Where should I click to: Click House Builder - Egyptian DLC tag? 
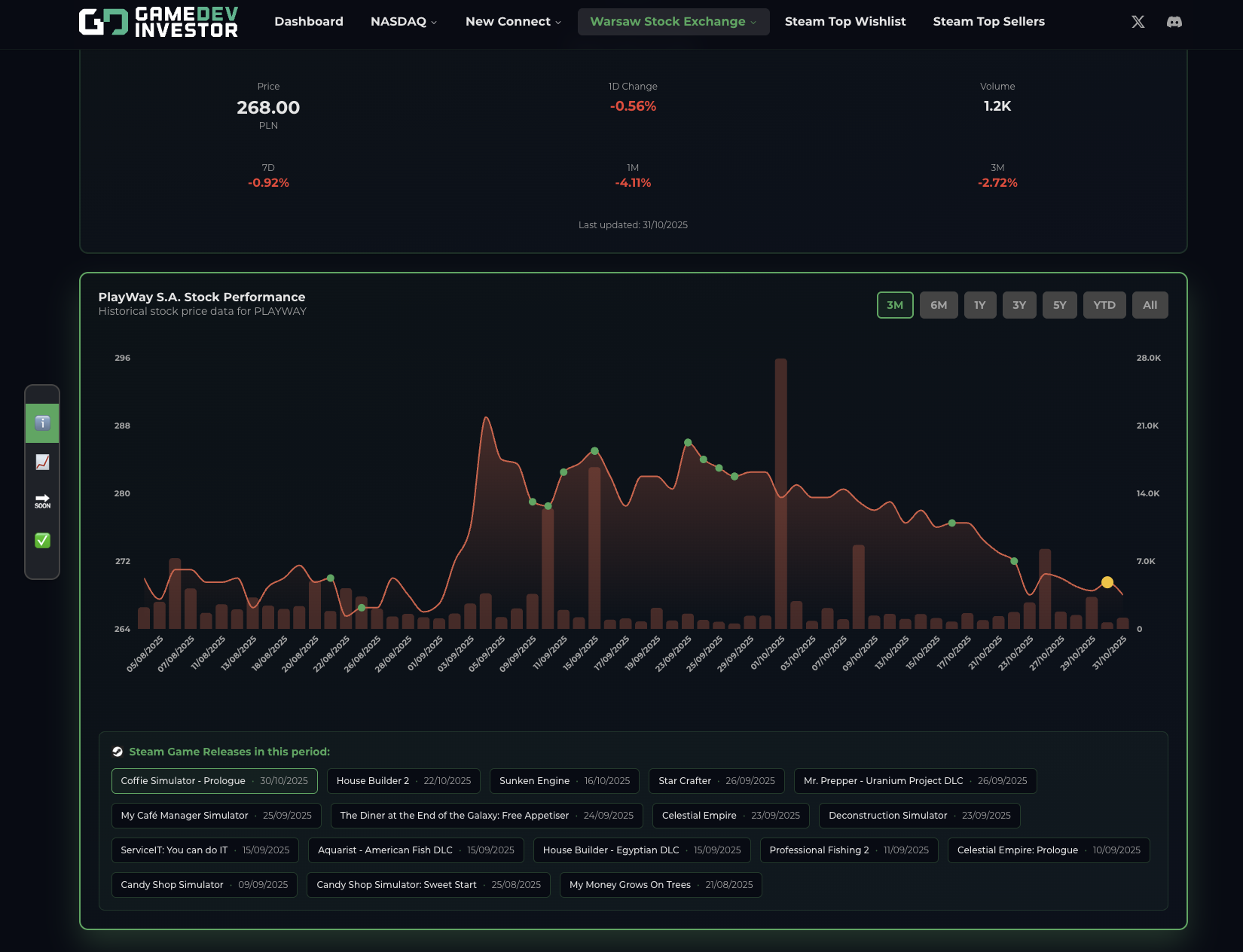tap(642, 850)
